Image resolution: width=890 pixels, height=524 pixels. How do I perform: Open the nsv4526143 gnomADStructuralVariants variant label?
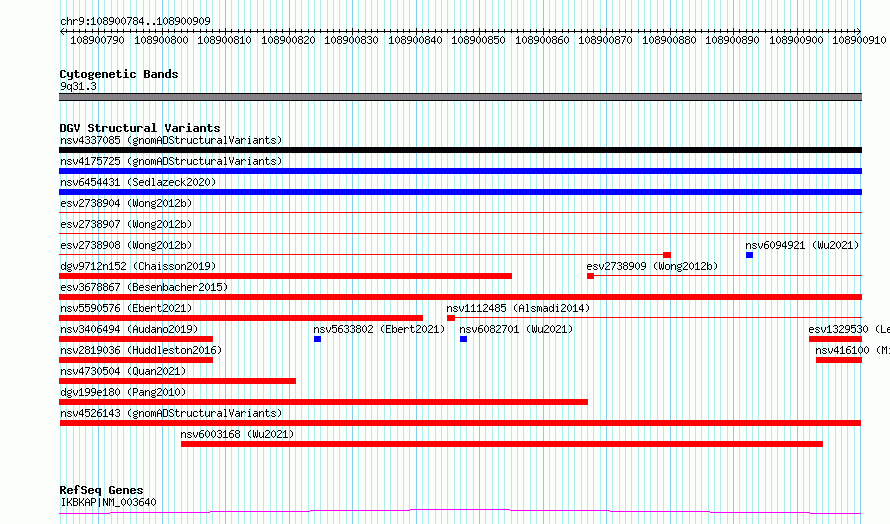click(171, 413)
